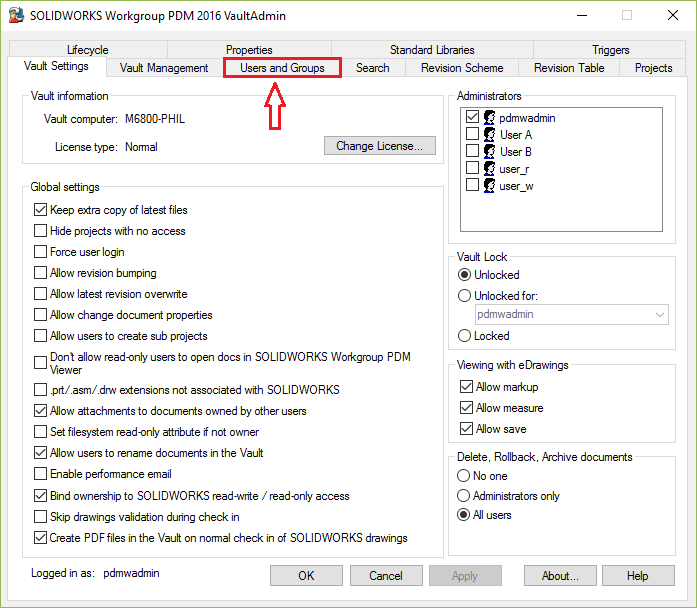
Task: Uncheck Allow measure for eDrawings
Action: 466,408
